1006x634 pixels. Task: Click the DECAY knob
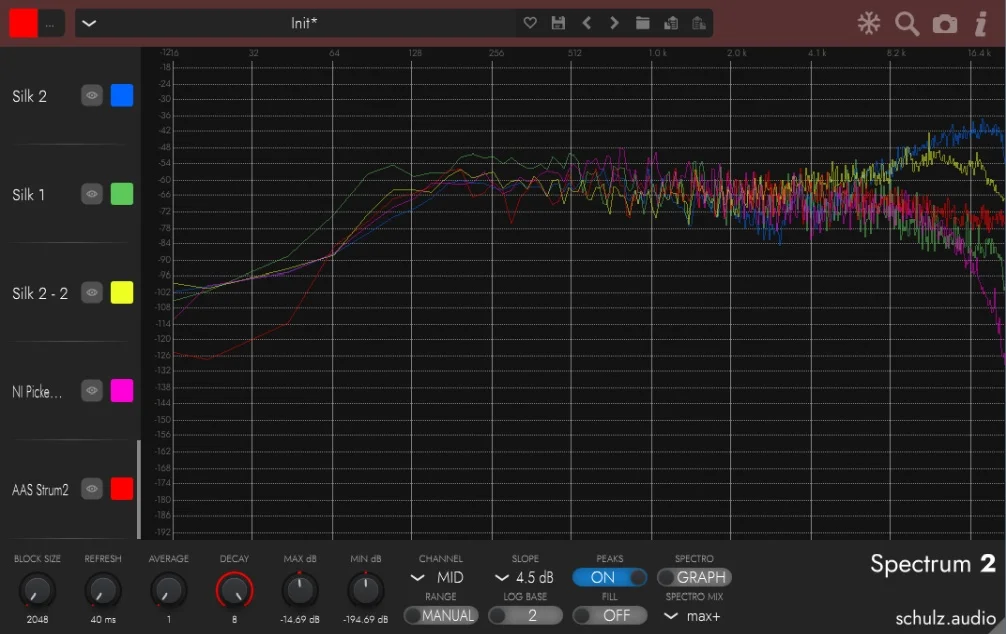coord(234,590)
